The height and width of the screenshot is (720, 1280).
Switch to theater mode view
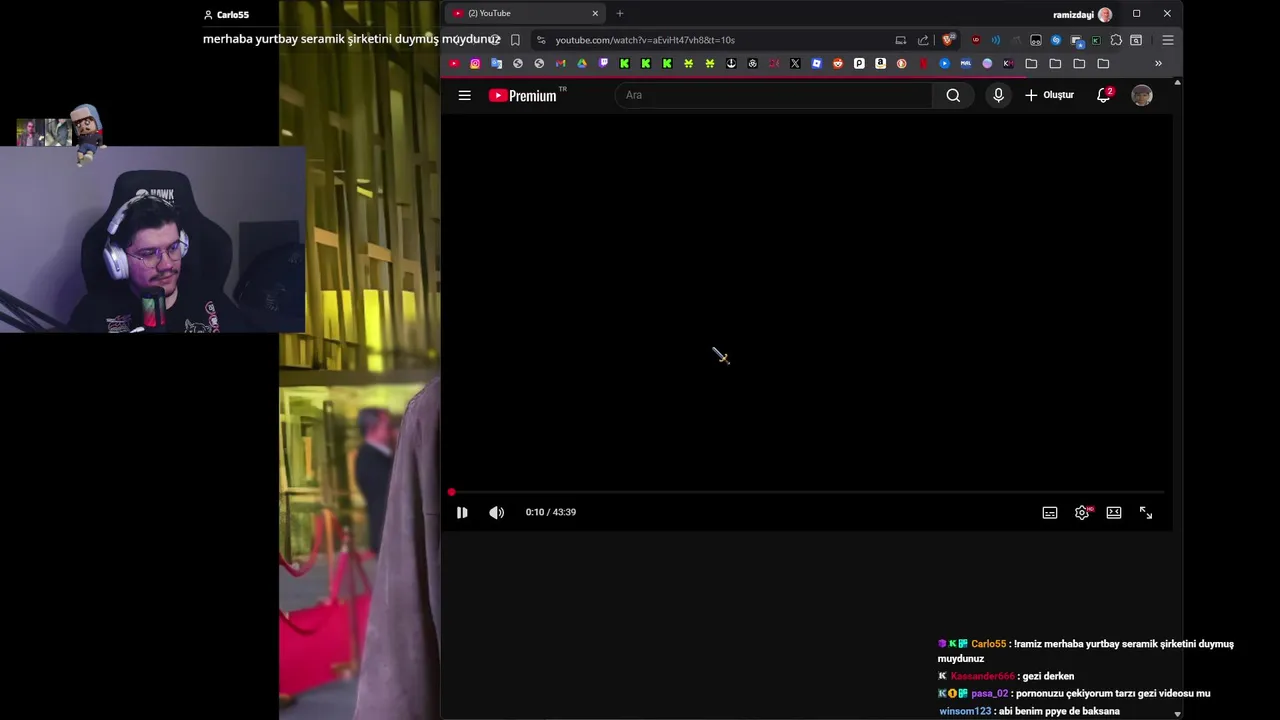(x=1114, y=512)
